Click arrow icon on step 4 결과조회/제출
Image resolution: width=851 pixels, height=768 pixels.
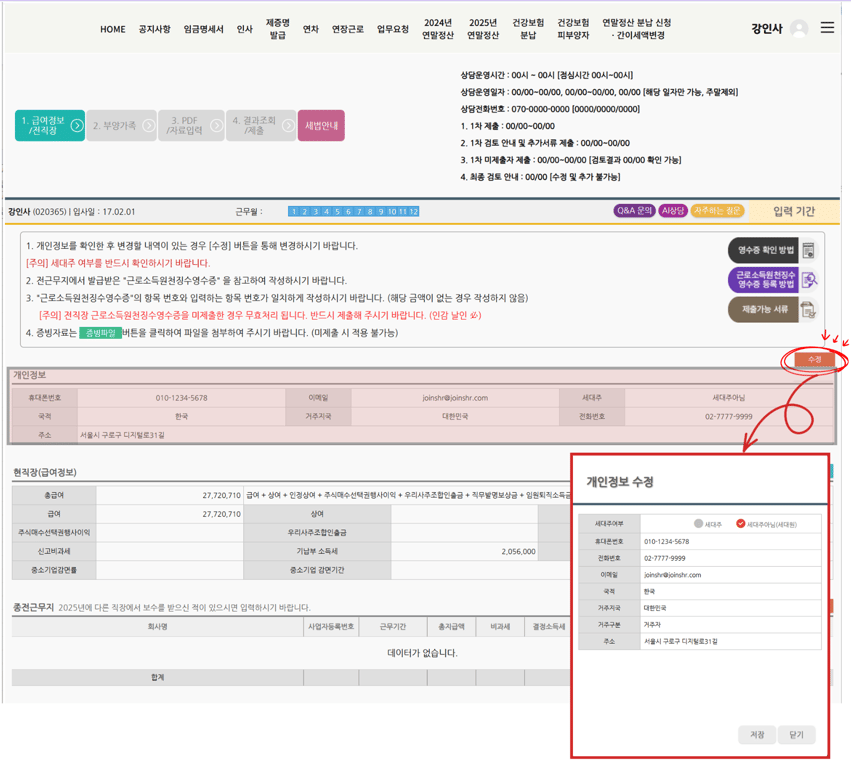point(288,125)
